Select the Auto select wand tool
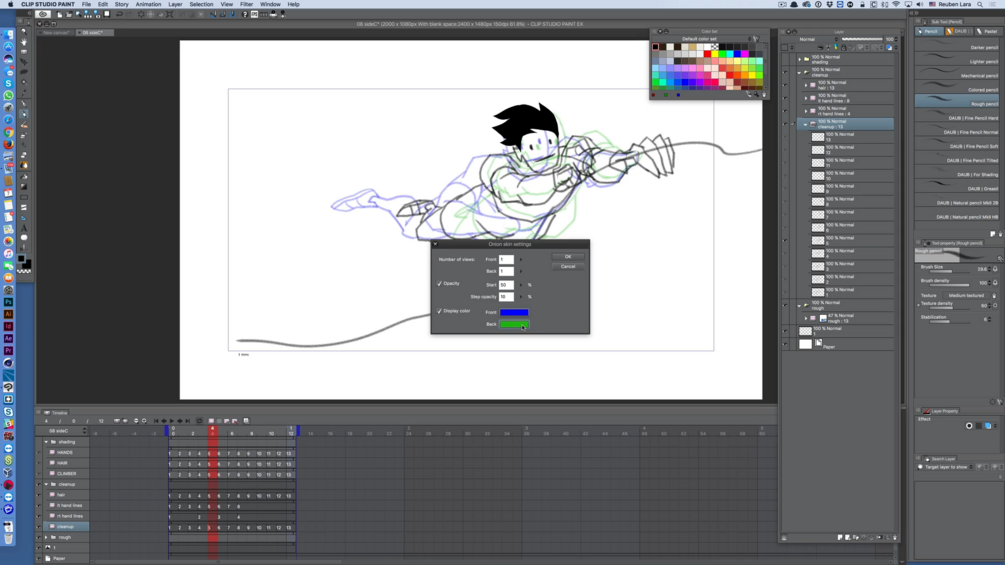The image size is (1005, 565). pos(24,82)
